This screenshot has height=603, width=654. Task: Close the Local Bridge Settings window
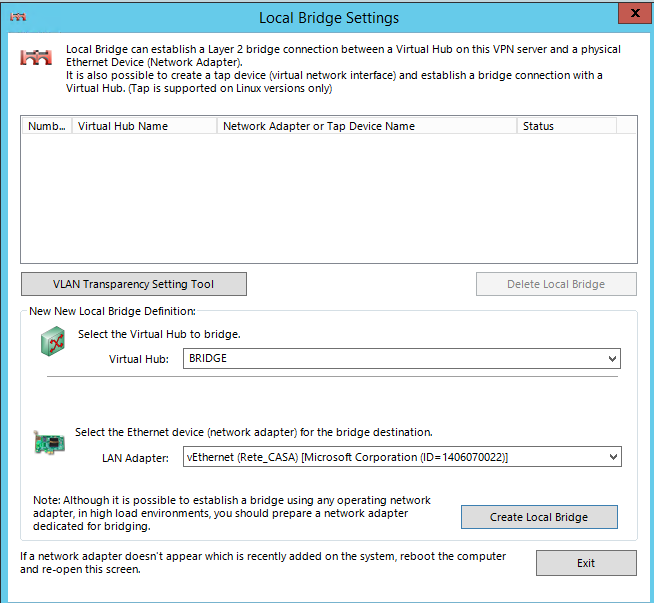[635, 13]
